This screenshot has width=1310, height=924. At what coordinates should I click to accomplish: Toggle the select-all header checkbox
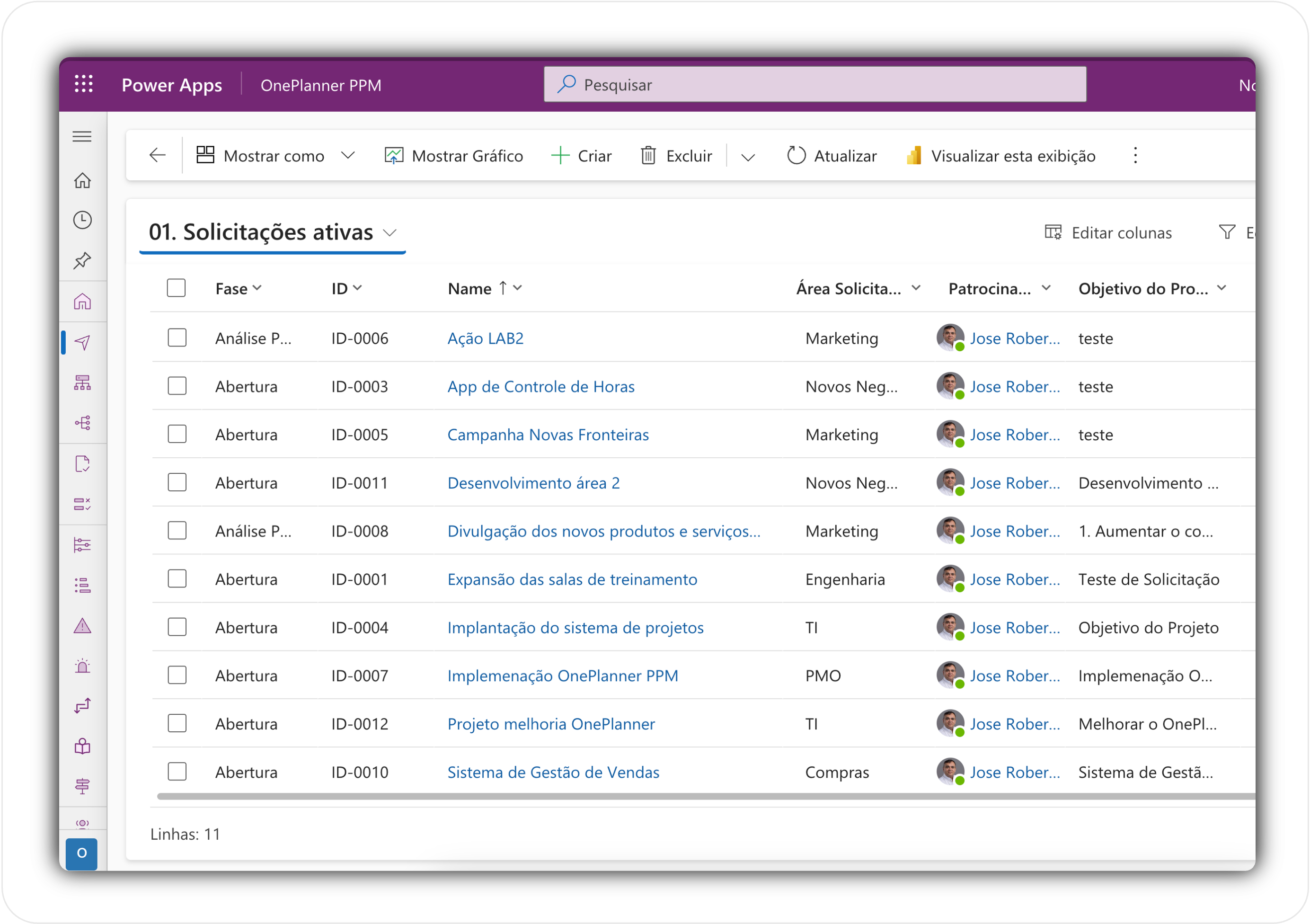[177, 288]
